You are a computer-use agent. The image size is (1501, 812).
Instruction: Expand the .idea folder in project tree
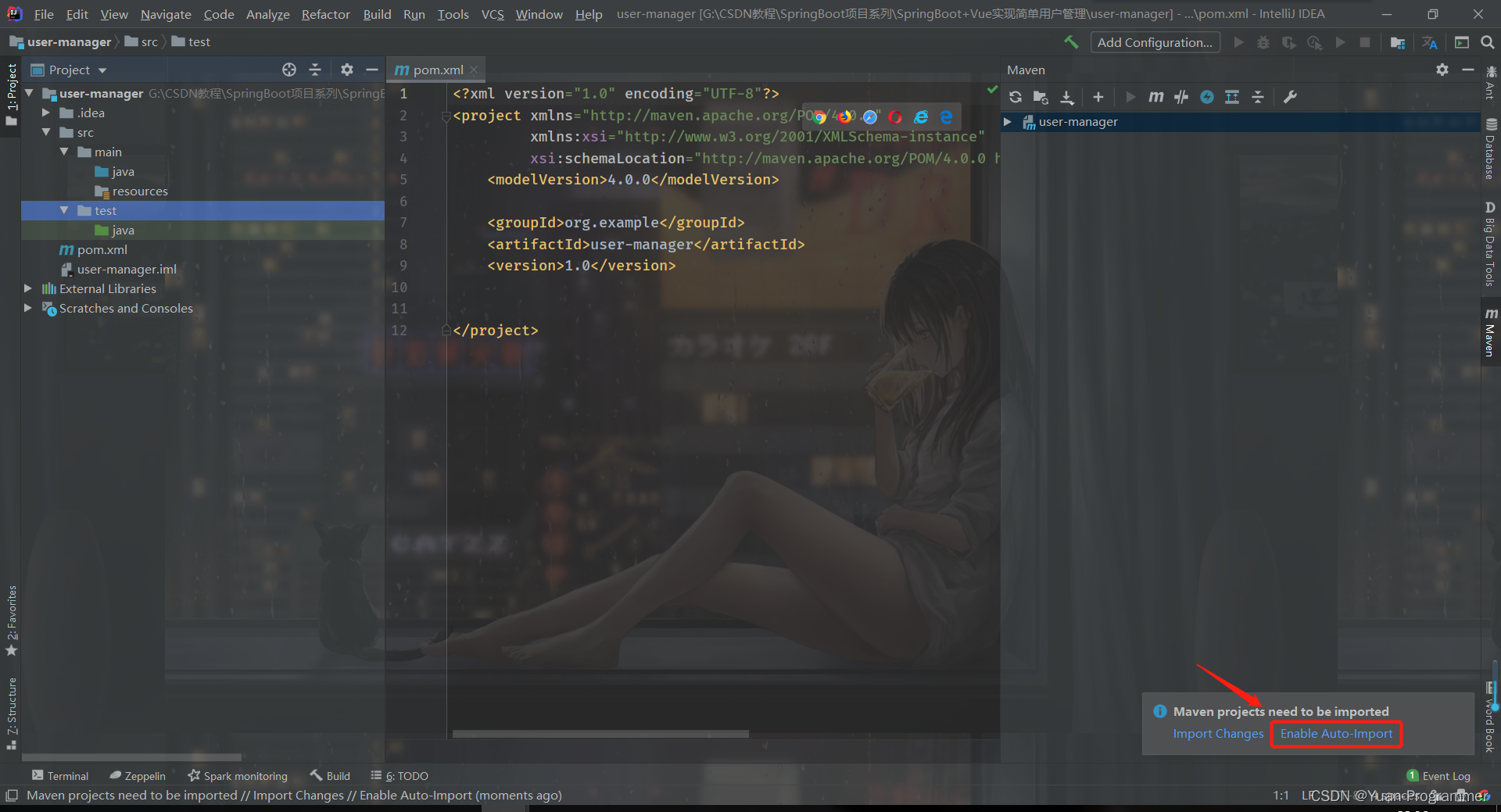click(x=46, y=113)
